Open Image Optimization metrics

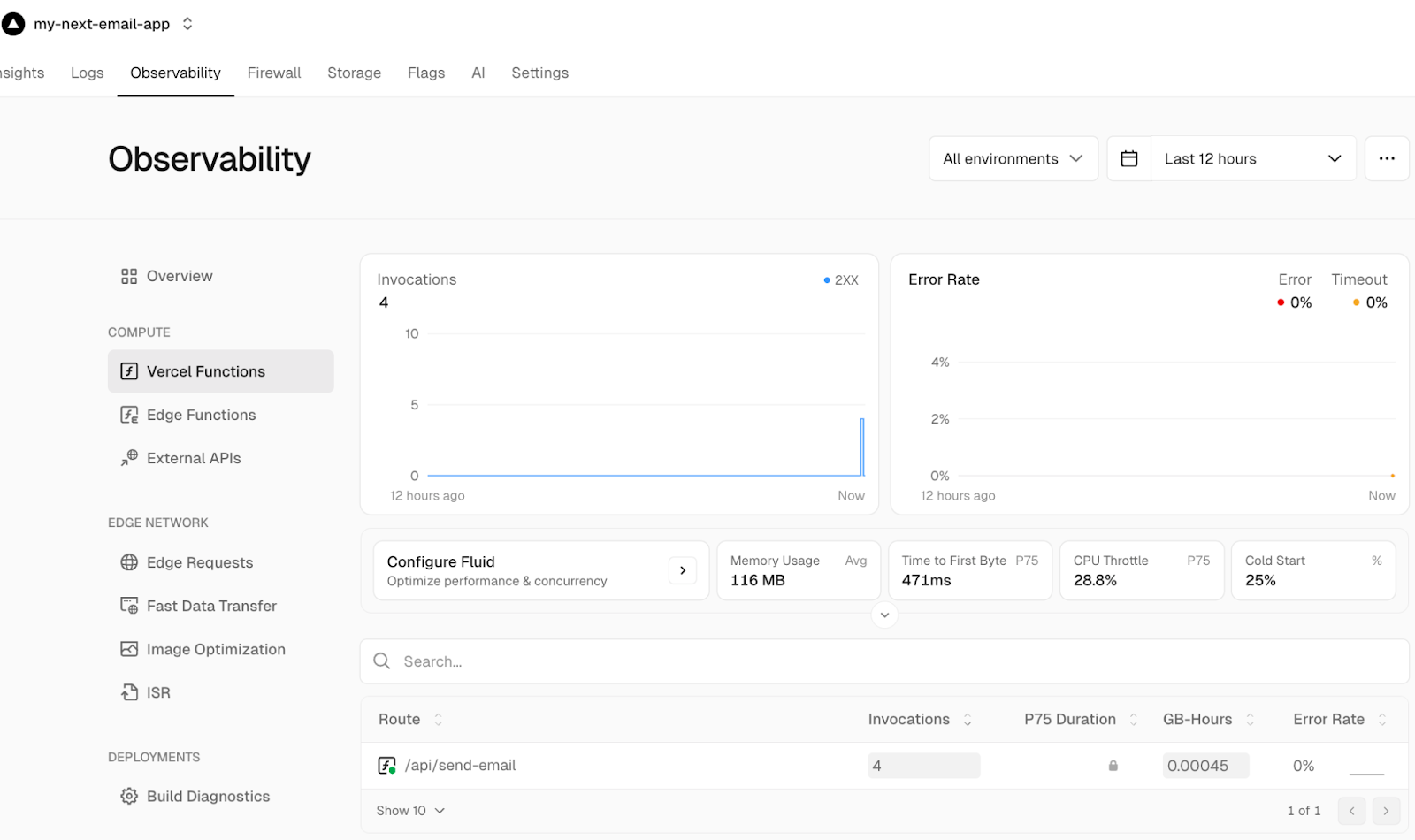pyautogui.click(x=216, y=649)
